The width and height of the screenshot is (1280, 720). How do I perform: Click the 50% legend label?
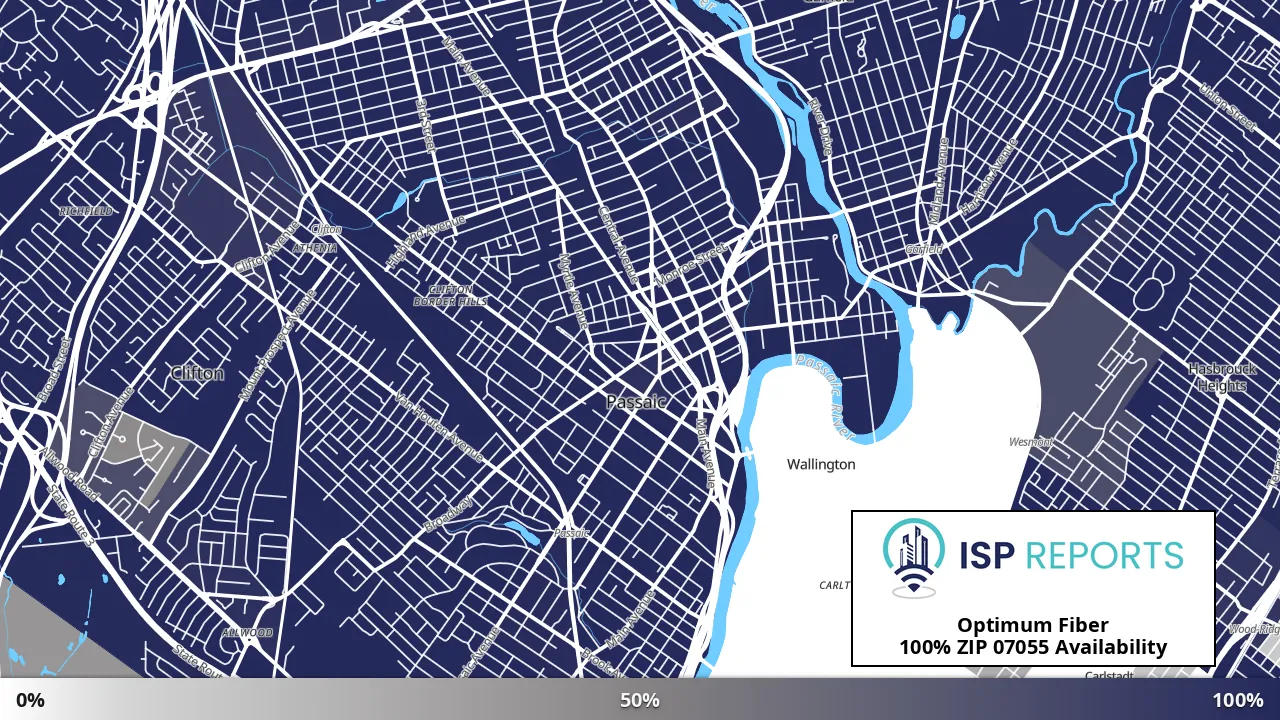coord(639,700)
